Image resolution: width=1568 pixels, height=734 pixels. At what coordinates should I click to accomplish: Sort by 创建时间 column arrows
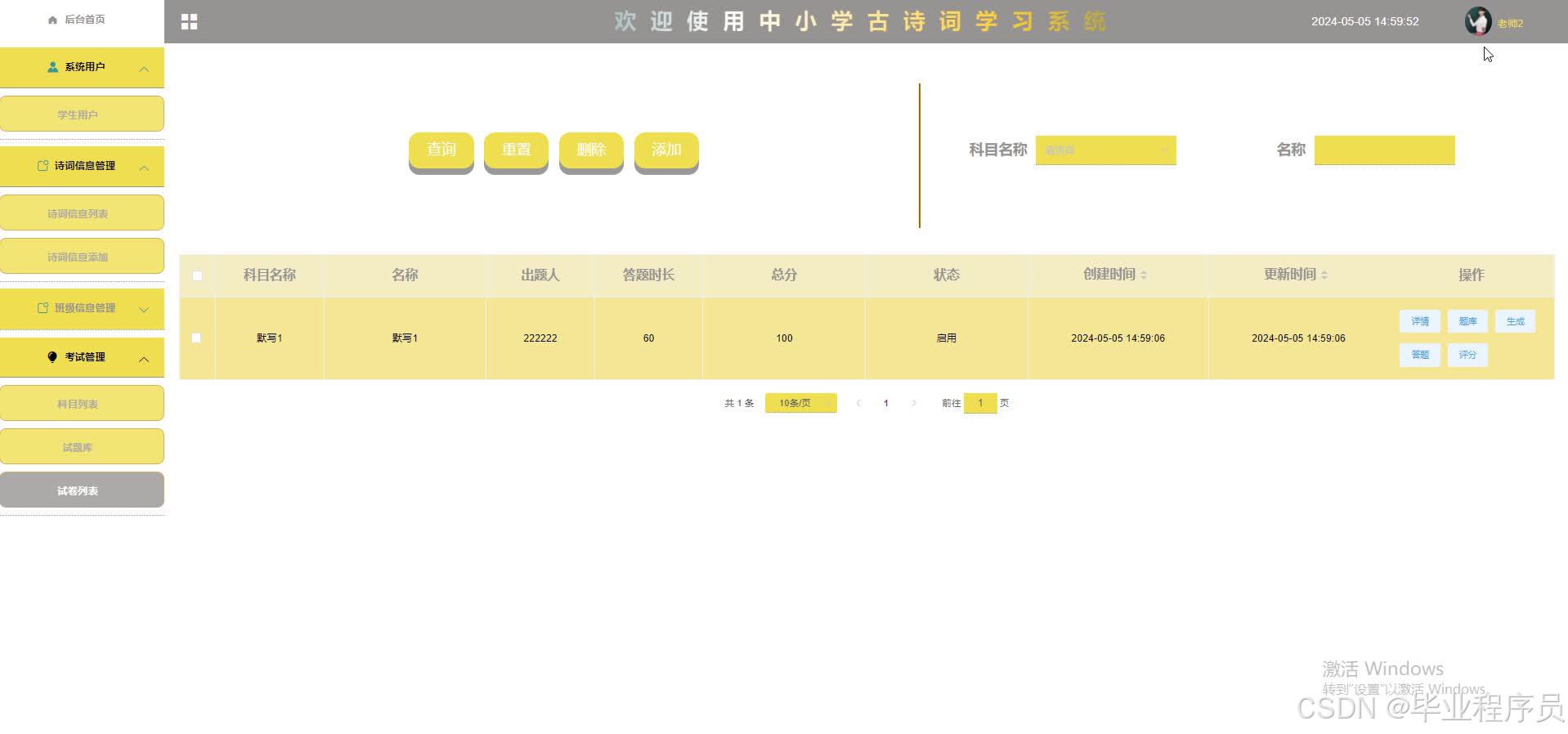[x=1144, y=275]
